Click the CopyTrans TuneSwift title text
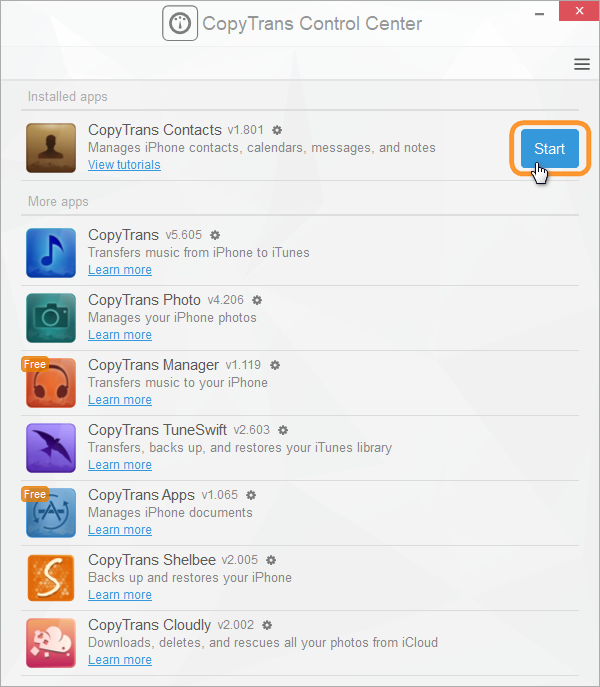 click(157, 430)
